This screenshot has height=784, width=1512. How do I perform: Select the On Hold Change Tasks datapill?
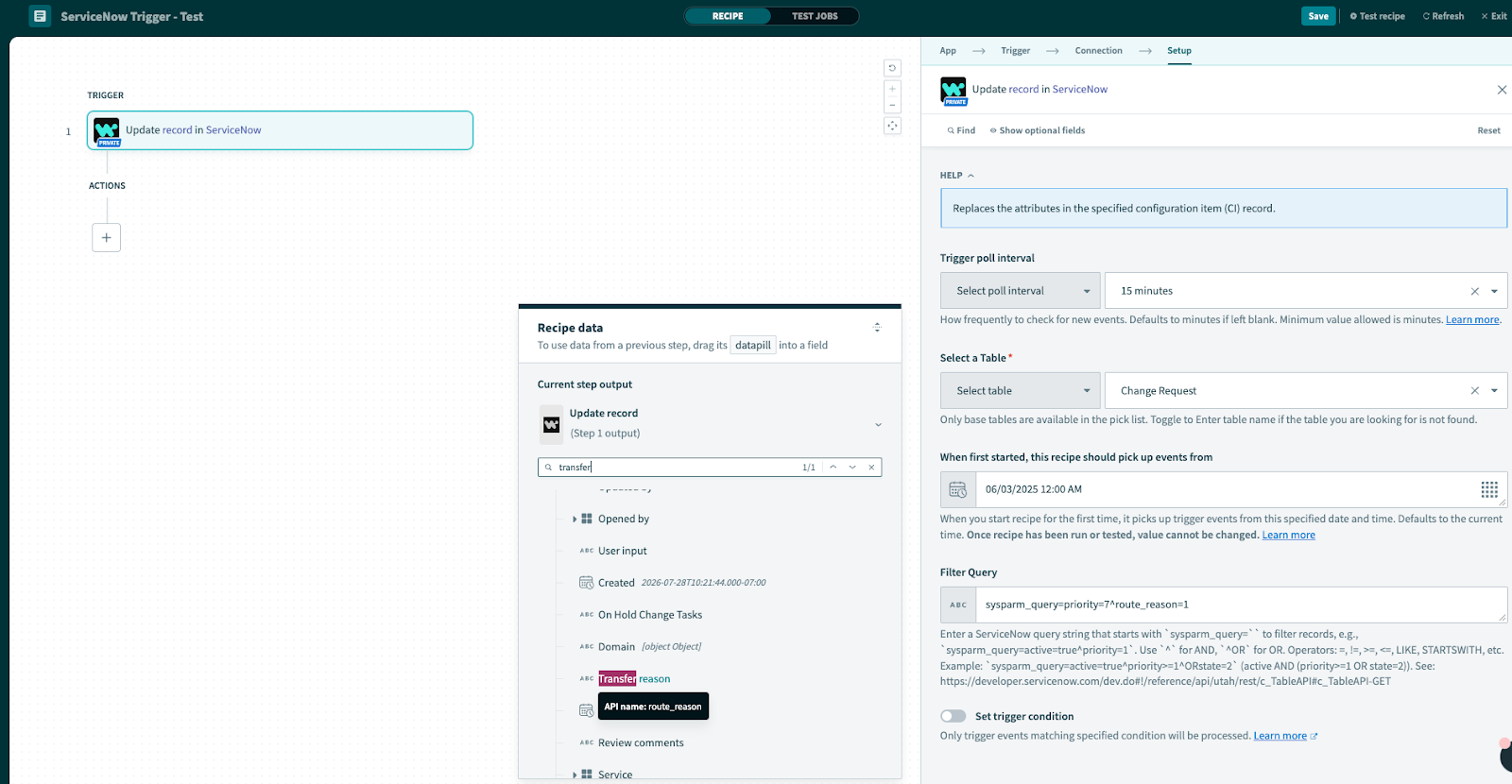(650, 615)
